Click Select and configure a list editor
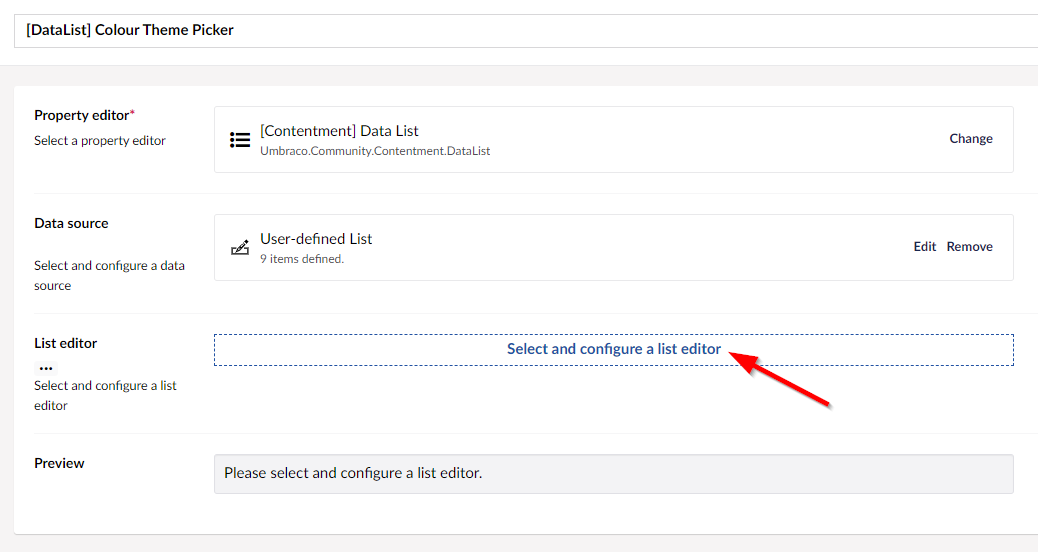Image resolution: width=1038 pixels, height=552 pixels. (x=614, y=349)
